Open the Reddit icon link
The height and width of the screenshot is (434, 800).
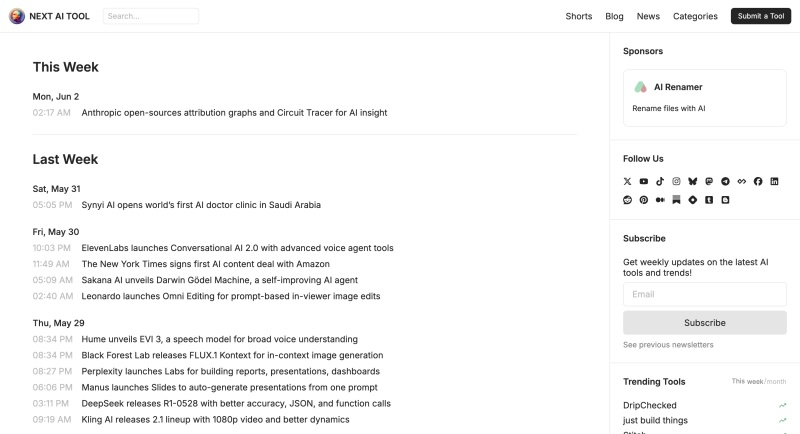627,200
